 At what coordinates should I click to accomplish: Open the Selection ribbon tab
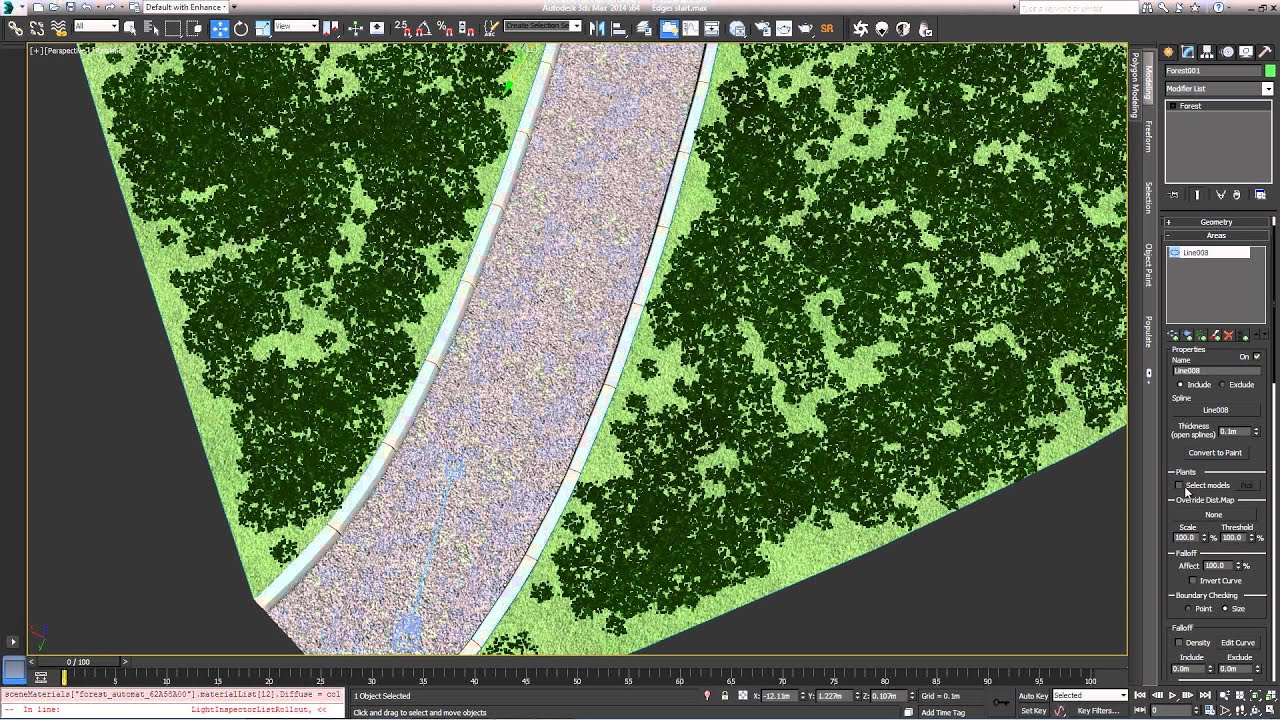coord(1148,197)
